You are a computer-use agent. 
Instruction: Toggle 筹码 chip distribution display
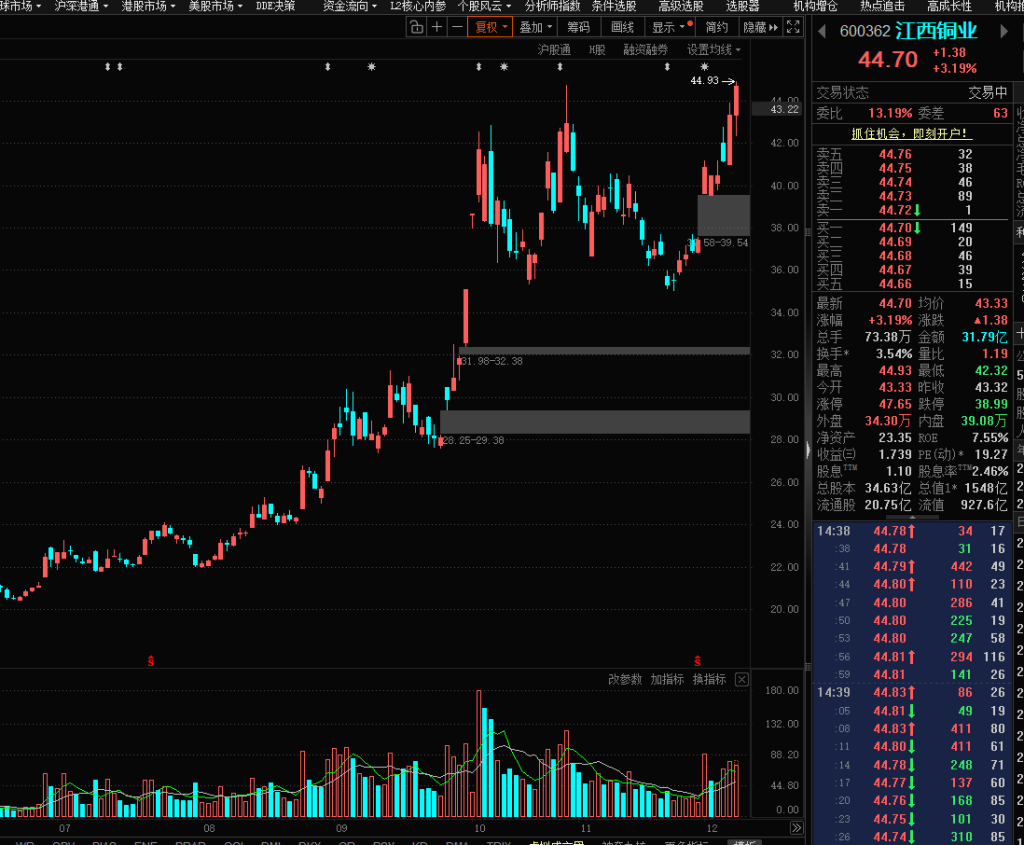tap(578, 27)
